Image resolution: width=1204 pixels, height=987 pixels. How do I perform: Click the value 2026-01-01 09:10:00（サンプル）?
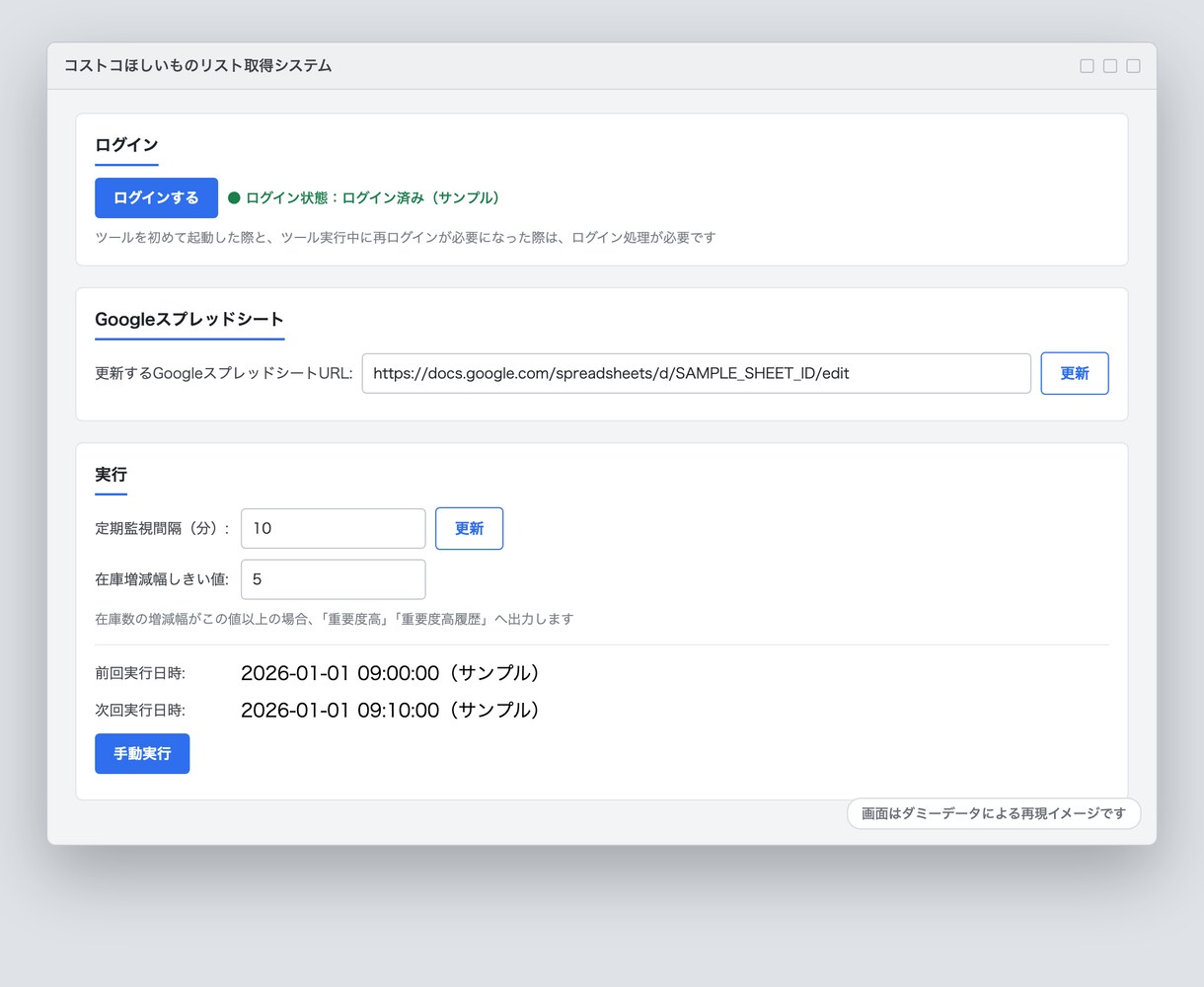(x=393, y=710)
